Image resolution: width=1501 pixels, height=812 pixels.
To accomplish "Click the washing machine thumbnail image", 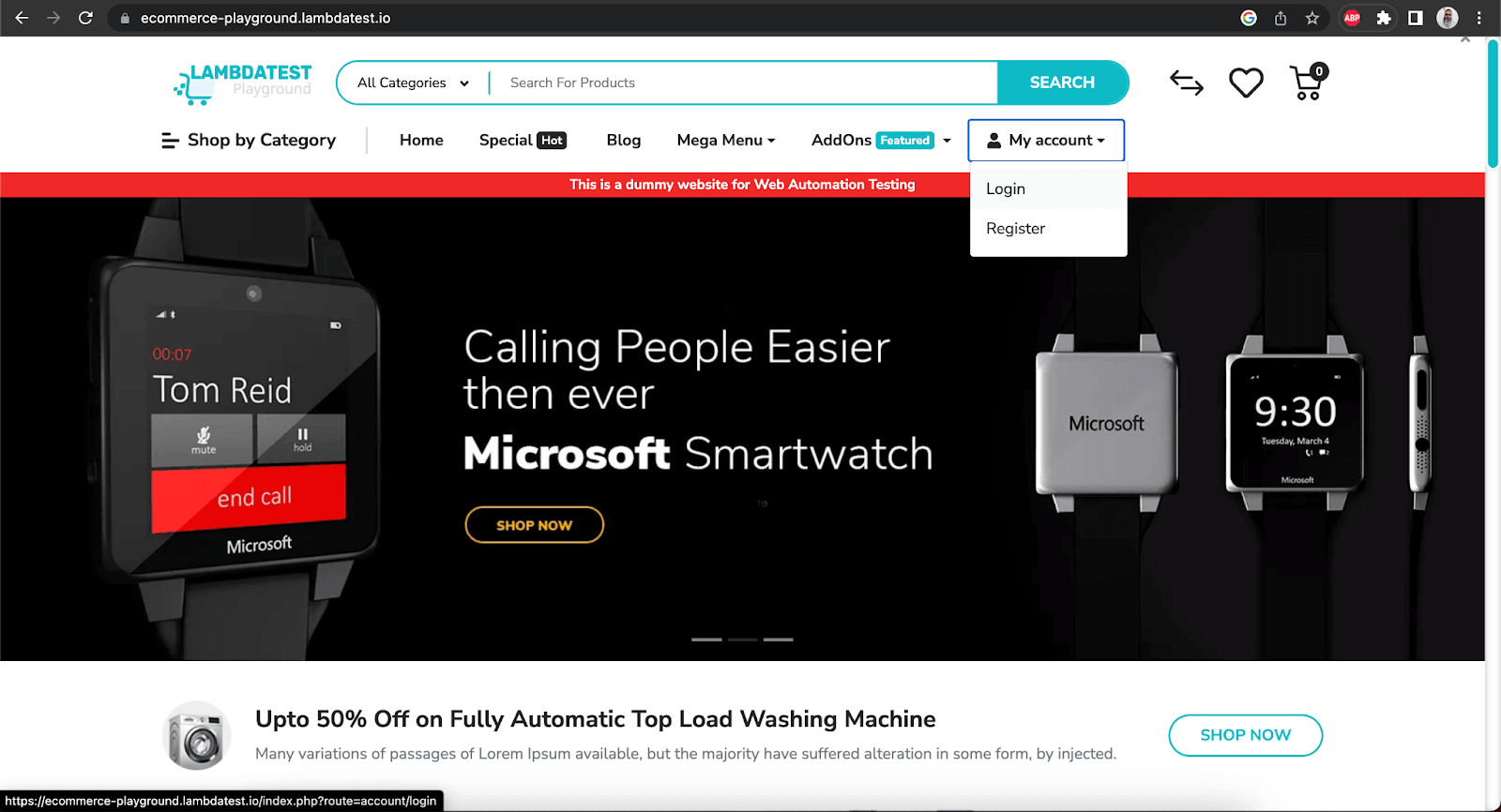I will pos(196,736).
